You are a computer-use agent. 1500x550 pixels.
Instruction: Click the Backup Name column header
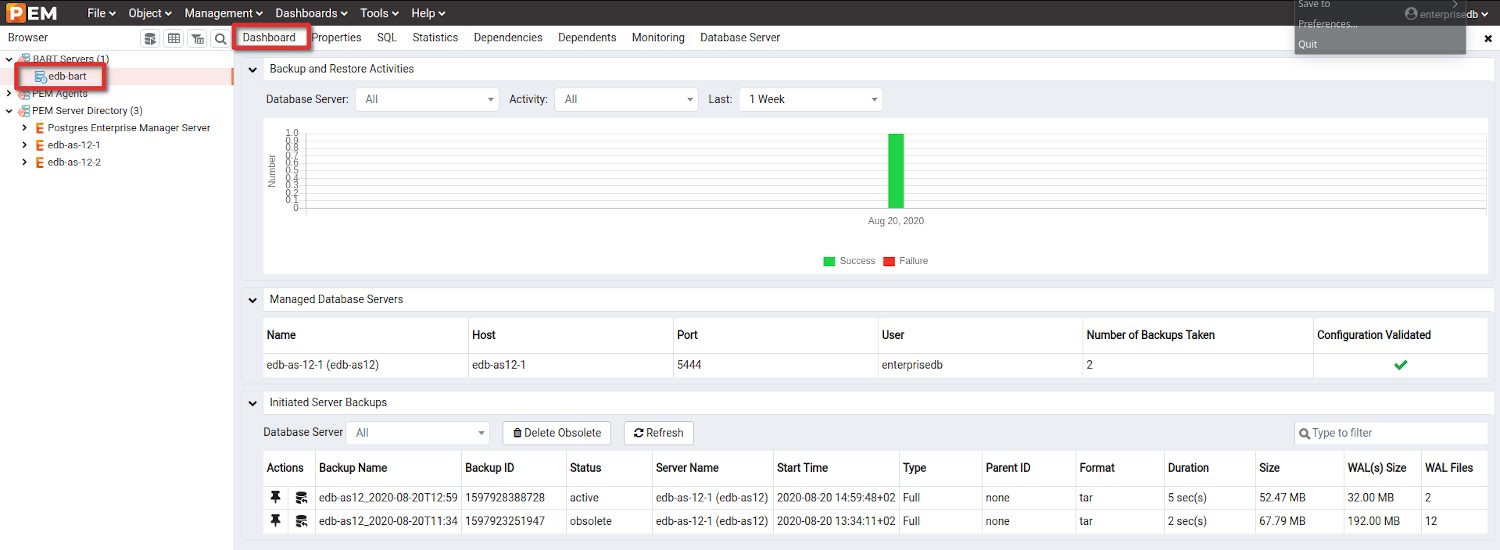[353, 468]
